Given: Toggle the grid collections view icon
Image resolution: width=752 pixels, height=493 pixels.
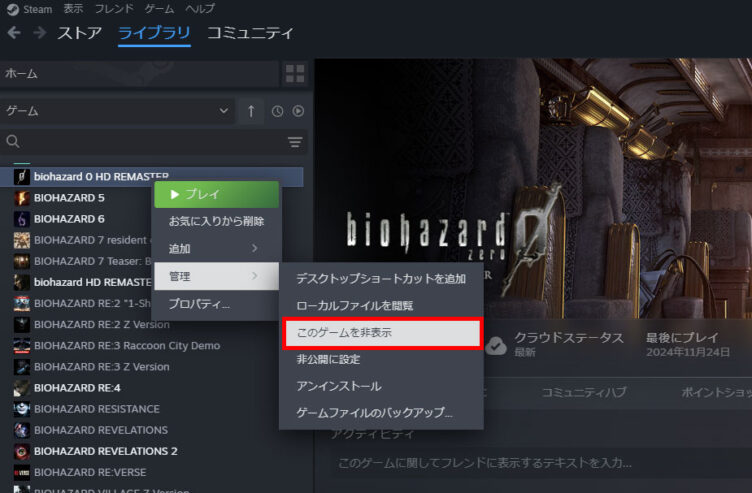Looking at the screenshot, I should pyautogui.click(x=295, y=73).
